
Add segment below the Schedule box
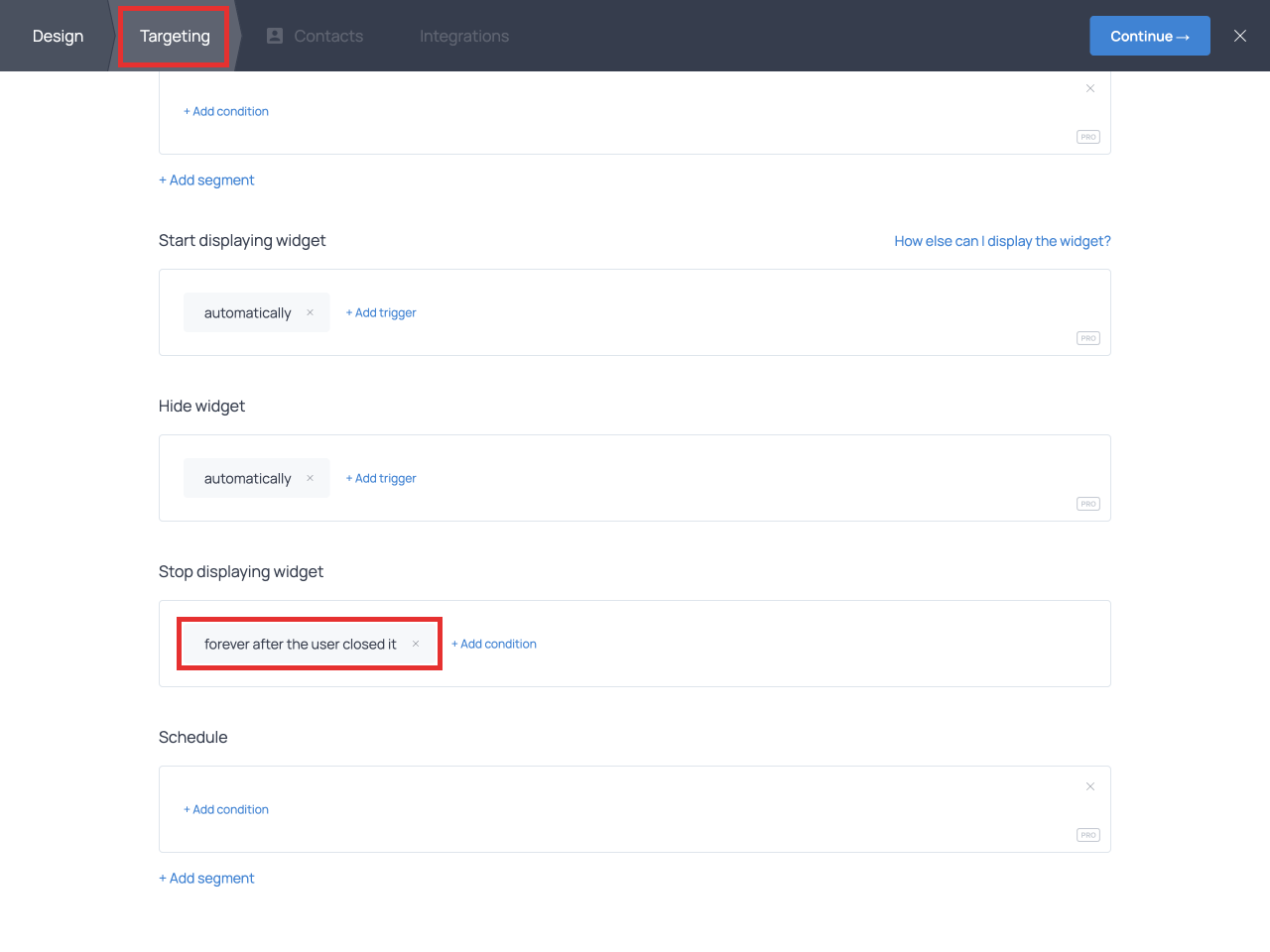pos(206,878)
